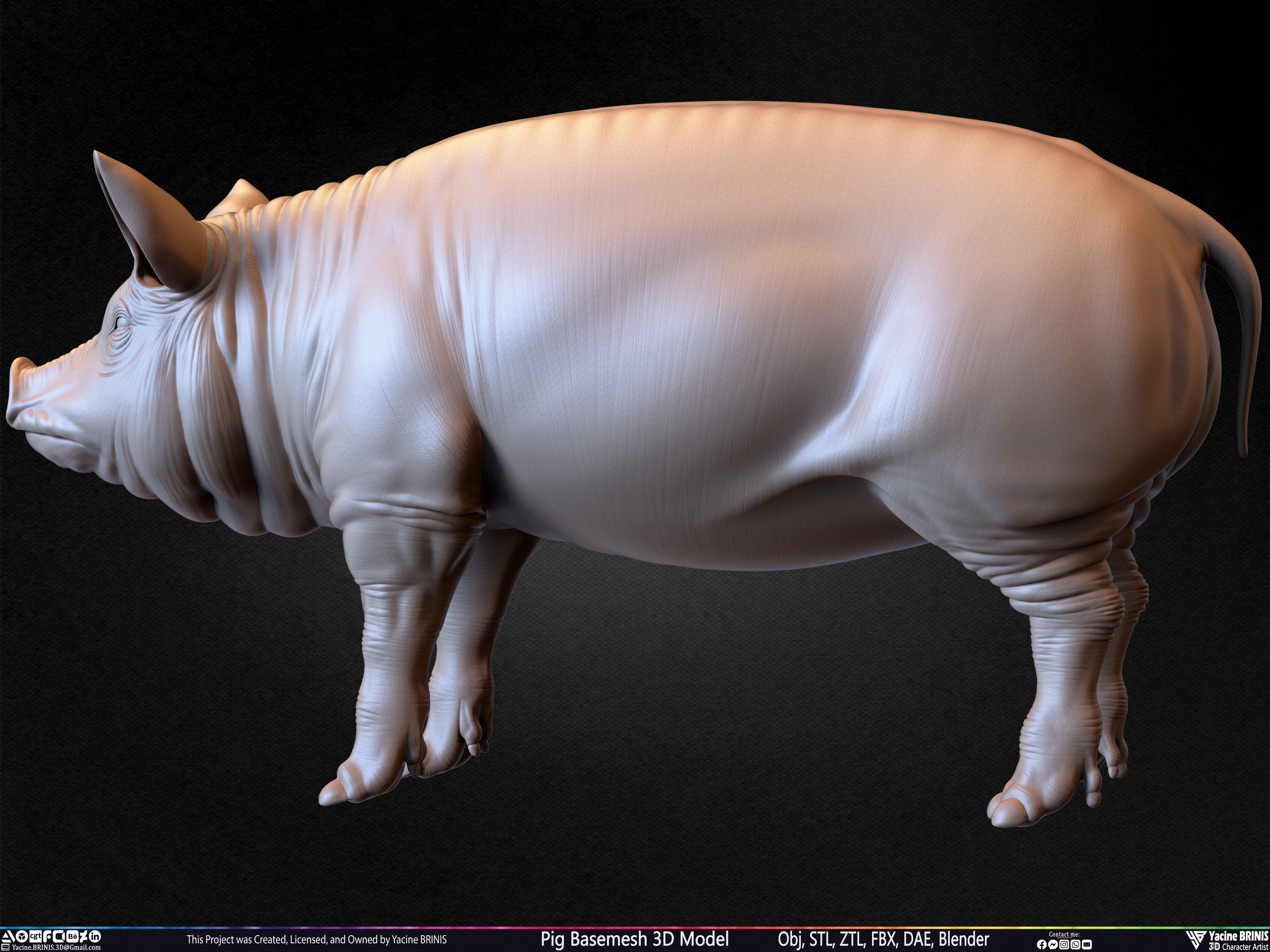Image resolution: width=1270 pixels, height=952 pixels.
Task: Click the CGTrader 'cgt' icon
Action: [x=36, y=936]
